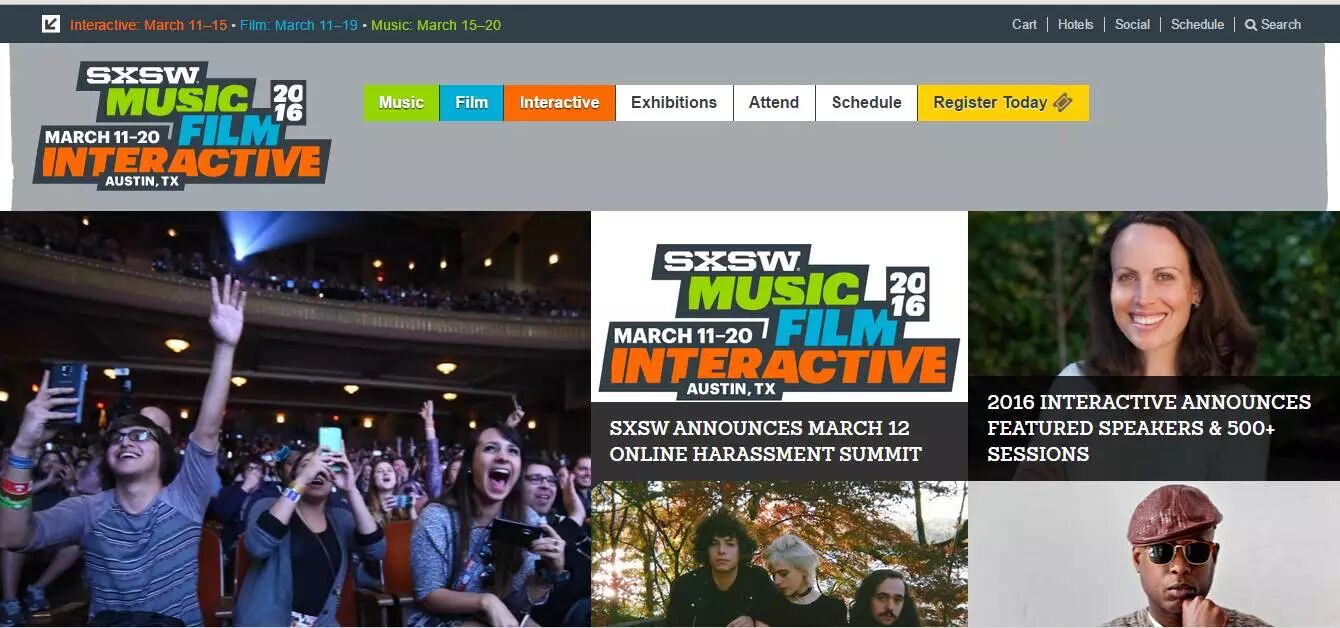The width and height of the screenshot is (1340, 628).
Task: Click the Register Today button
Action: 1003,103
